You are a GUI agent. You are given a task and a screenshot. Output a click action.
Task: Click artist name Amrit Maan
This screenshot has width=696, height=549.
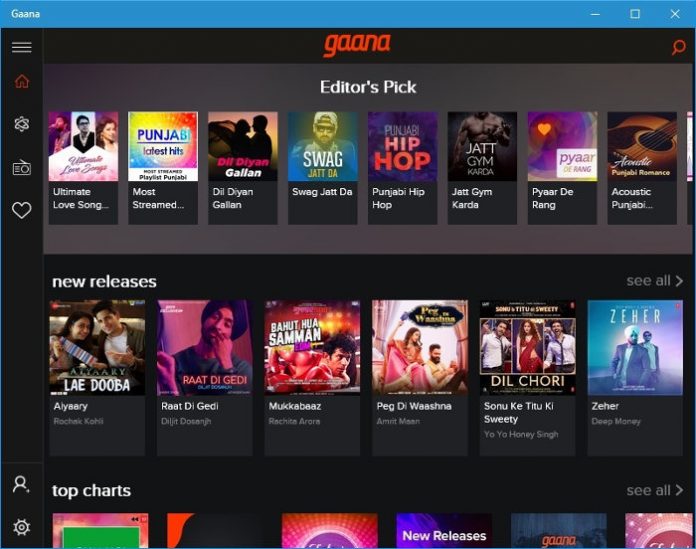click(398, 421)
